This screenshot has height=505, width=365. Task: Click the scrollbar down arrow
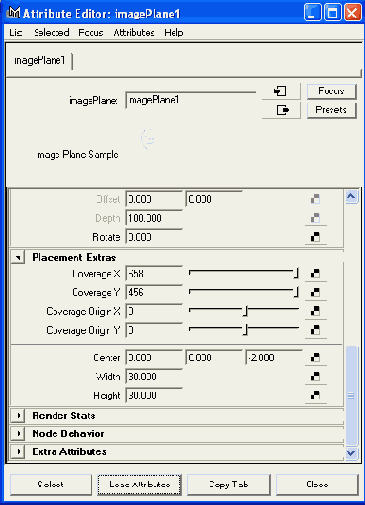pos(351,453)
